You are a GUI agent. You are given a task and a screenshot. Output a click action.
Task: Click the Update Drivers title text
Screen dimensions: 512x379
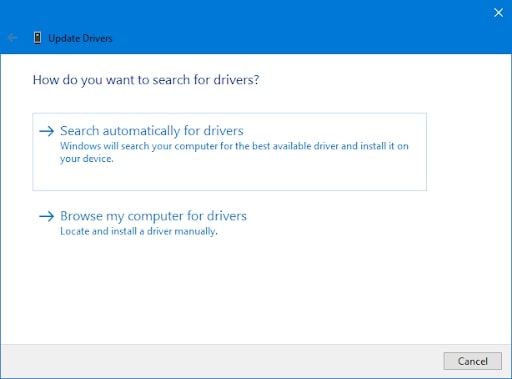(80, 38)
